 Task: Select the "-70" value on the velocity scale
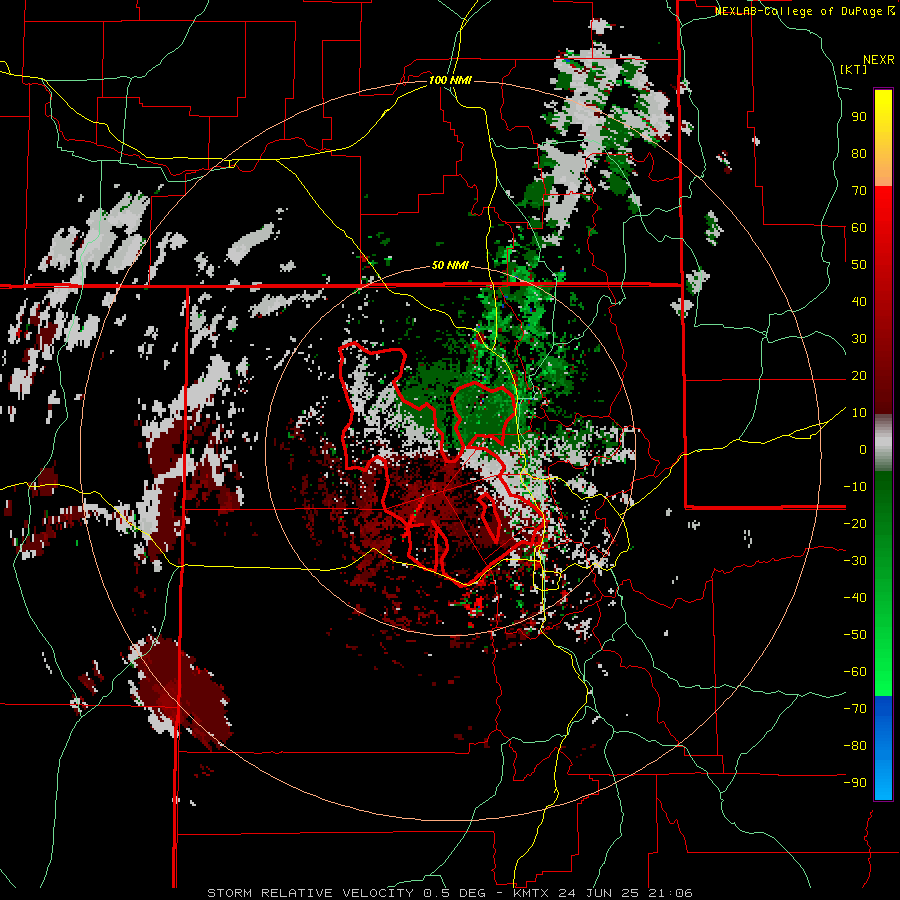point(855,708)
